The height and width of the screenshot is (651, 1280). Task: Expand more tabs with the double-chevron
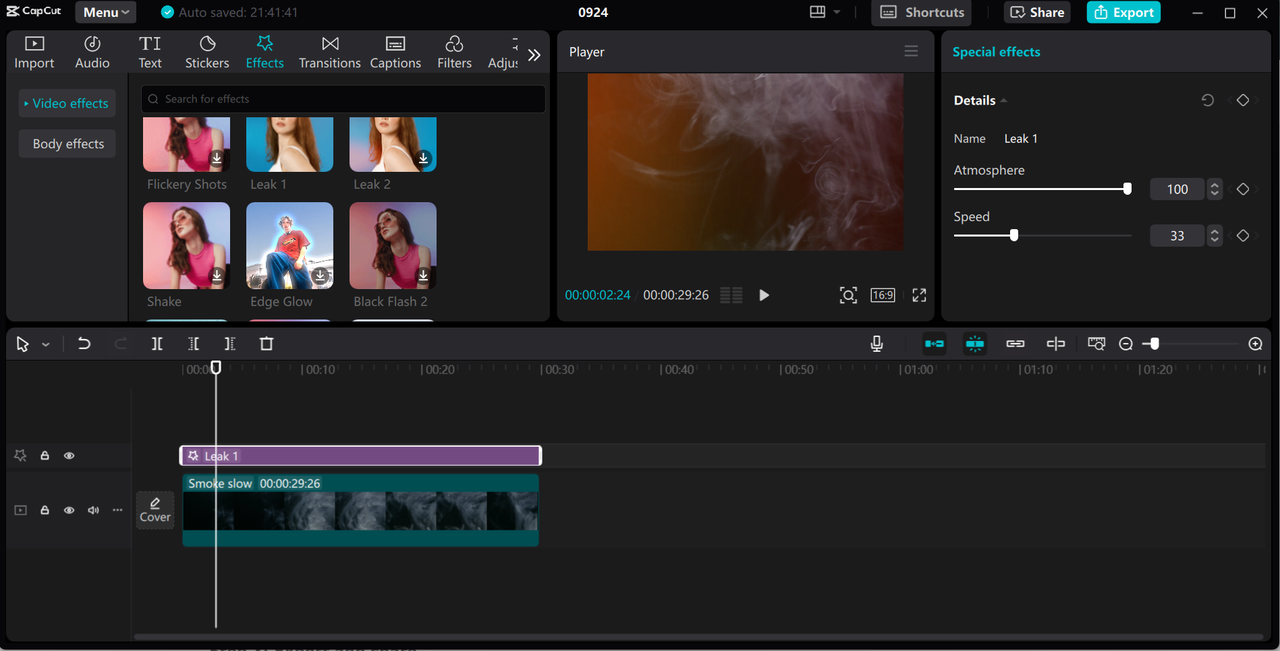[534, 55]
